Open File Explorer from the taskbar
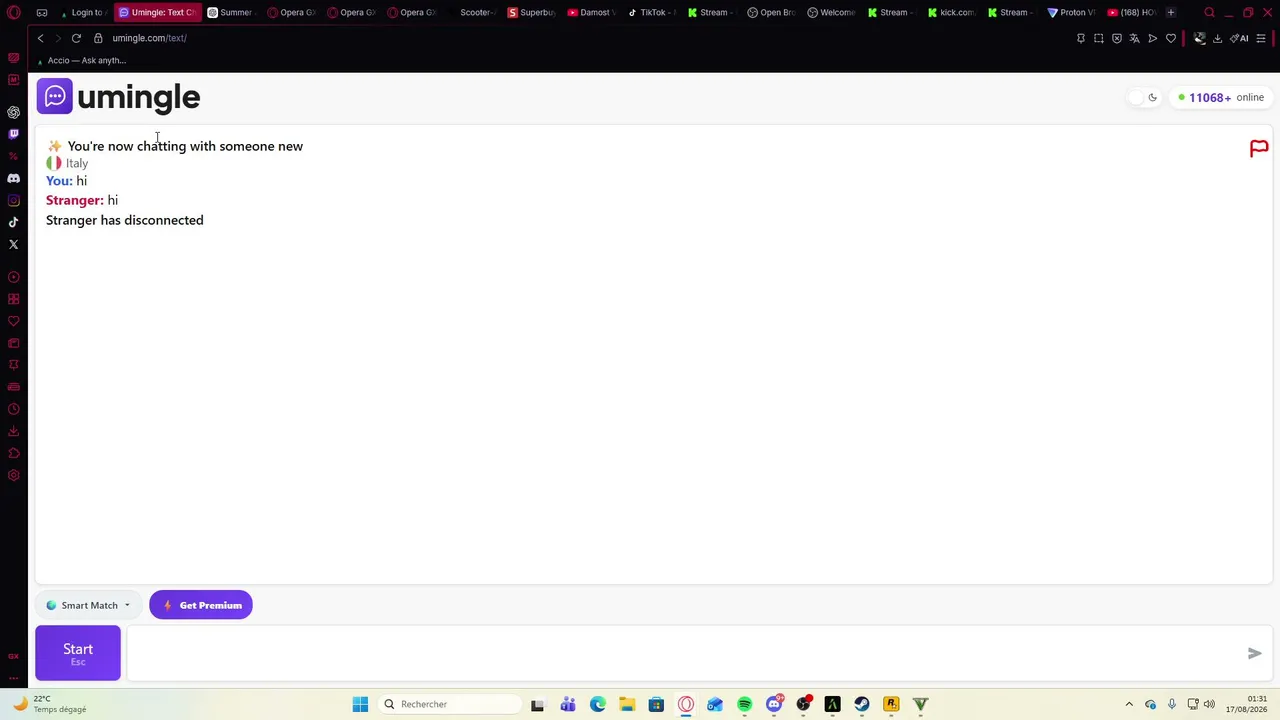This screenshot has width=1280, height=720. click(x=627, y=704)
